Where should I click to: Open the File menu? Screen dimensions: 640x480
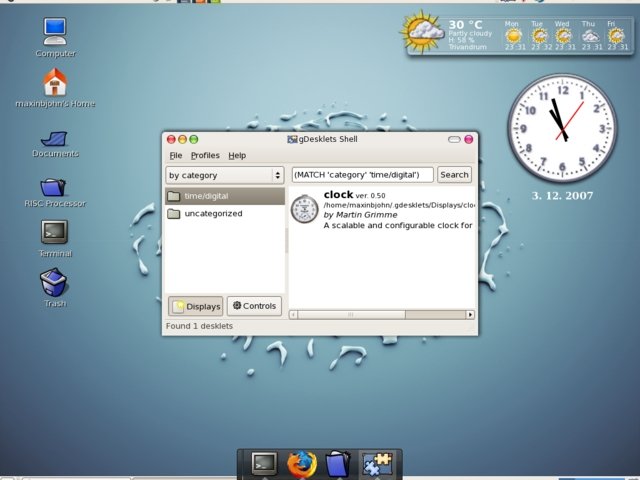[176, 156]
